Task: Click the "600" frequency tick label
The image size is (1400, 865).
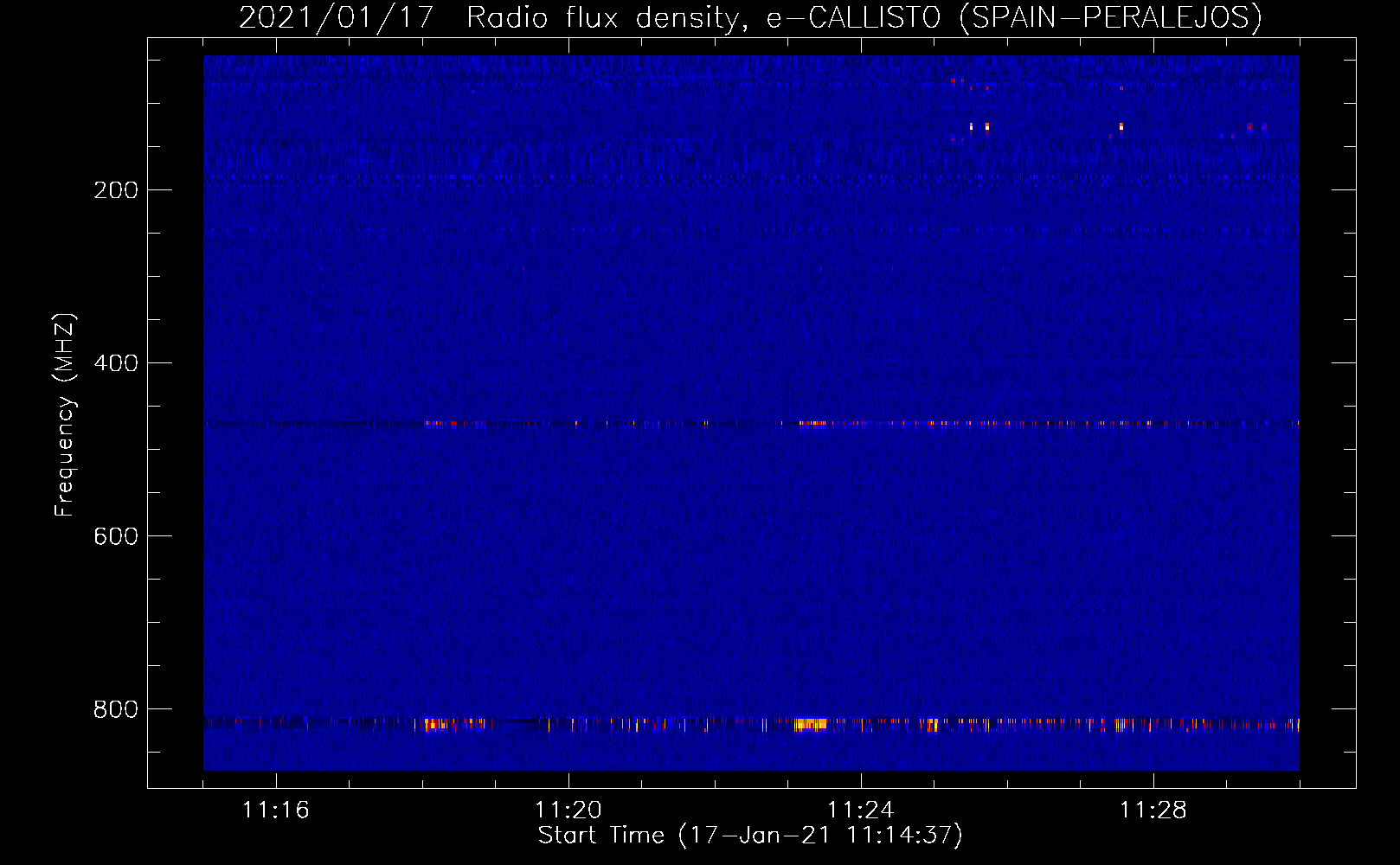Action: [x=116, y=536]
